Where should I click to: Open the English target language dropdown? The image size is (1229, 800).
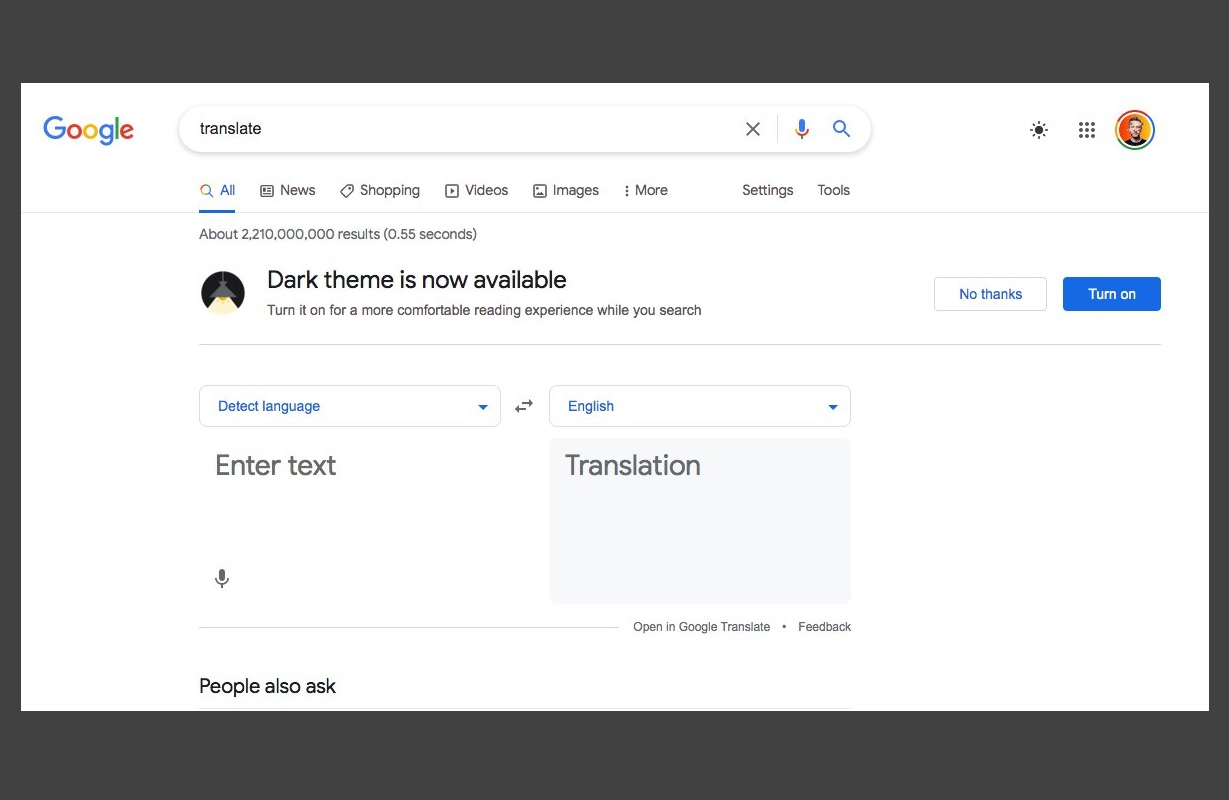[699, 405]
